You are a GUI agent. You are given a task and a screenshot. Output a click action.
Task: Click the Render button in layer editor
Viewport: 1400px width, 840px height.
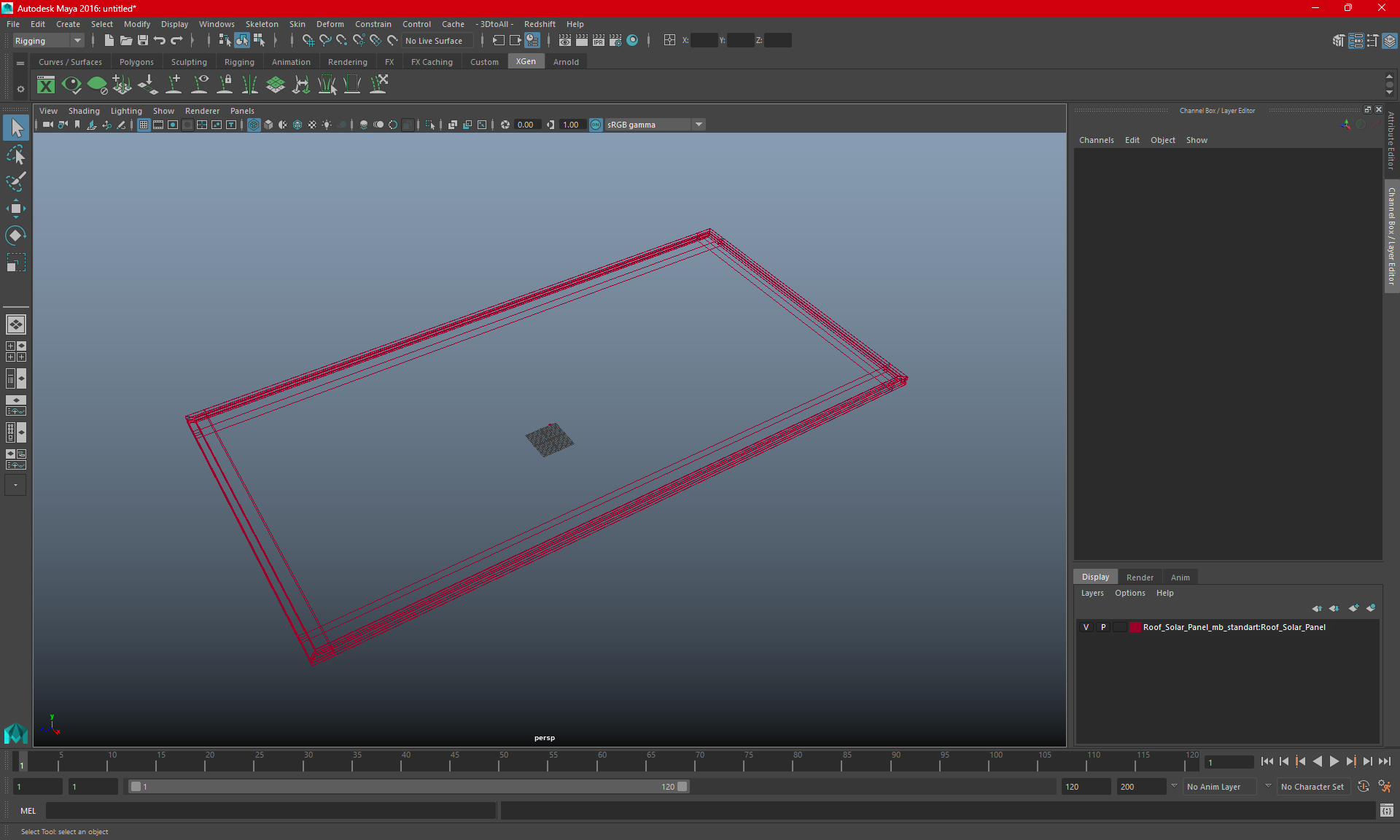point(1139,576)
